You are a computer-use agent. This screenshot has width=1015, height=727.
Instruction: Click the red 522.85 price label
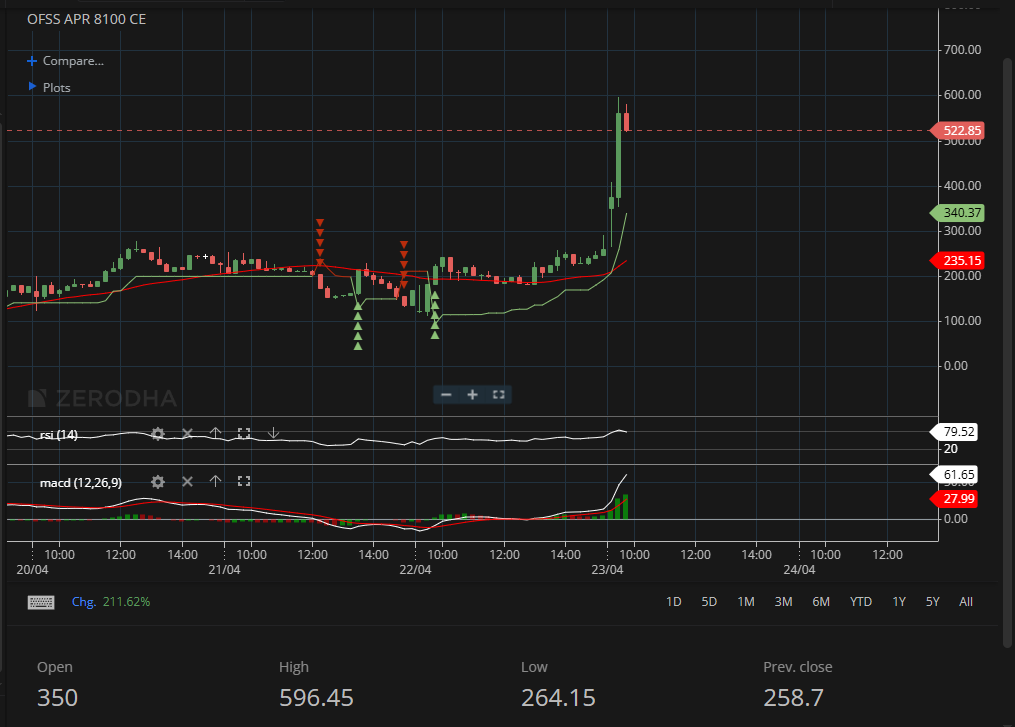pyautogui.click(x=958, y=130)
